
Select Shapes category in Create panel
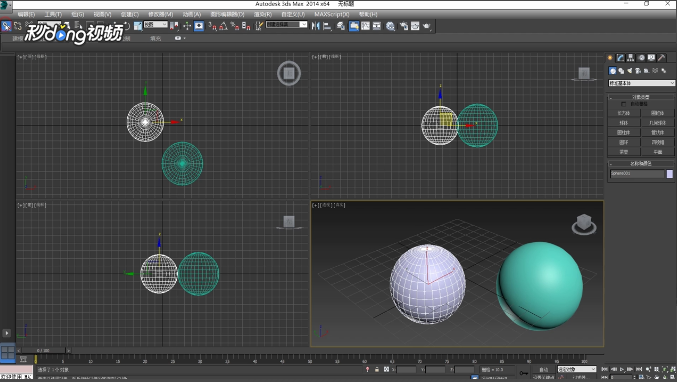pyautogui.click(x=621, y=71)
